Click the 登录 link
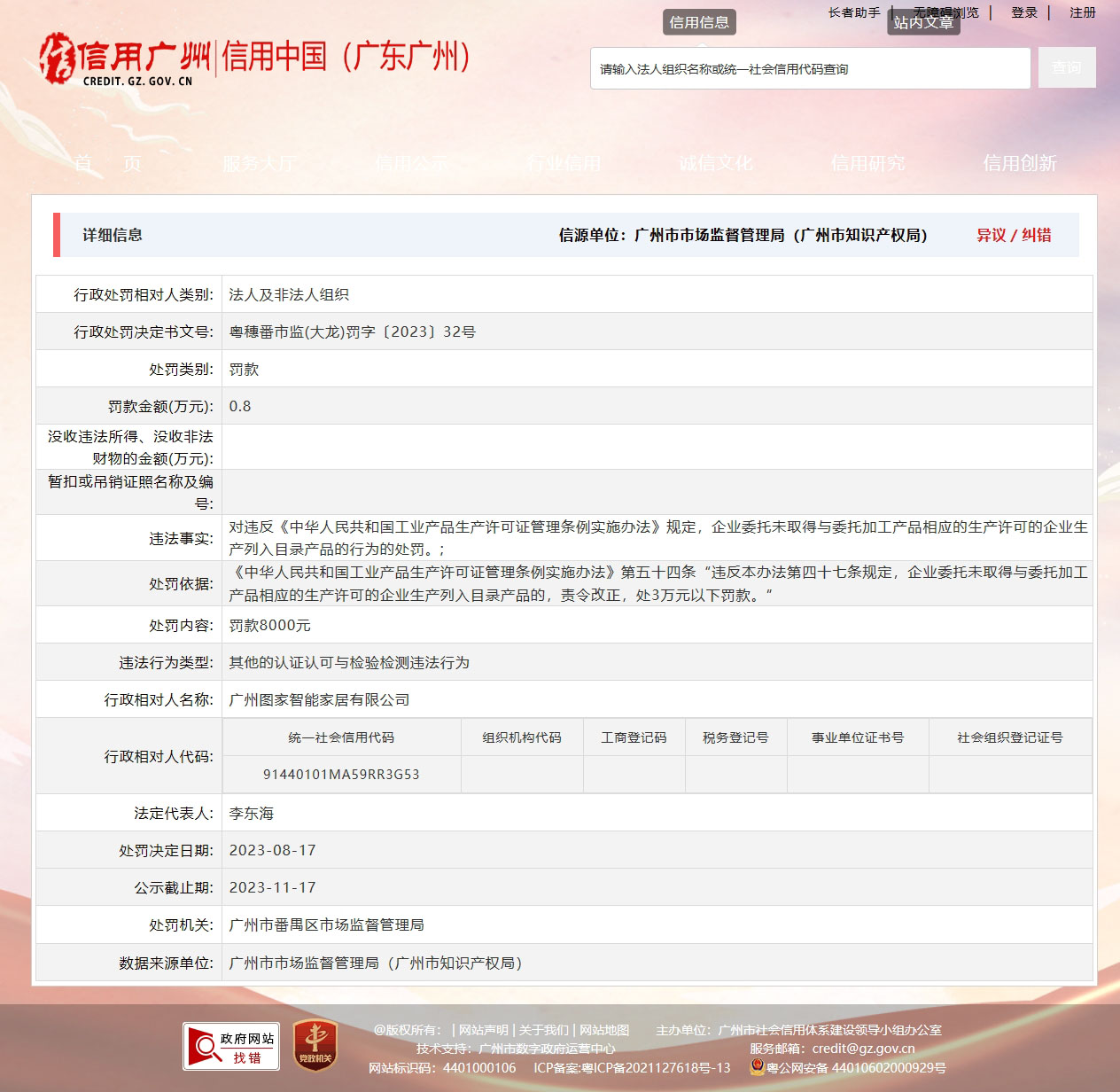 pyautogui.click(x=1024, y=12)
